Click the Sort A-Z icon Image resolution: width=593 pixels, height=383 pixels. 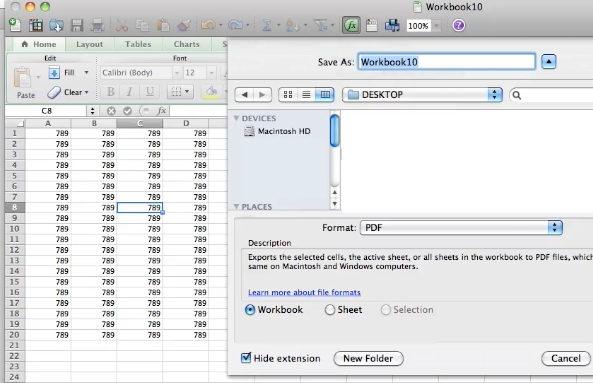(292, 25)
